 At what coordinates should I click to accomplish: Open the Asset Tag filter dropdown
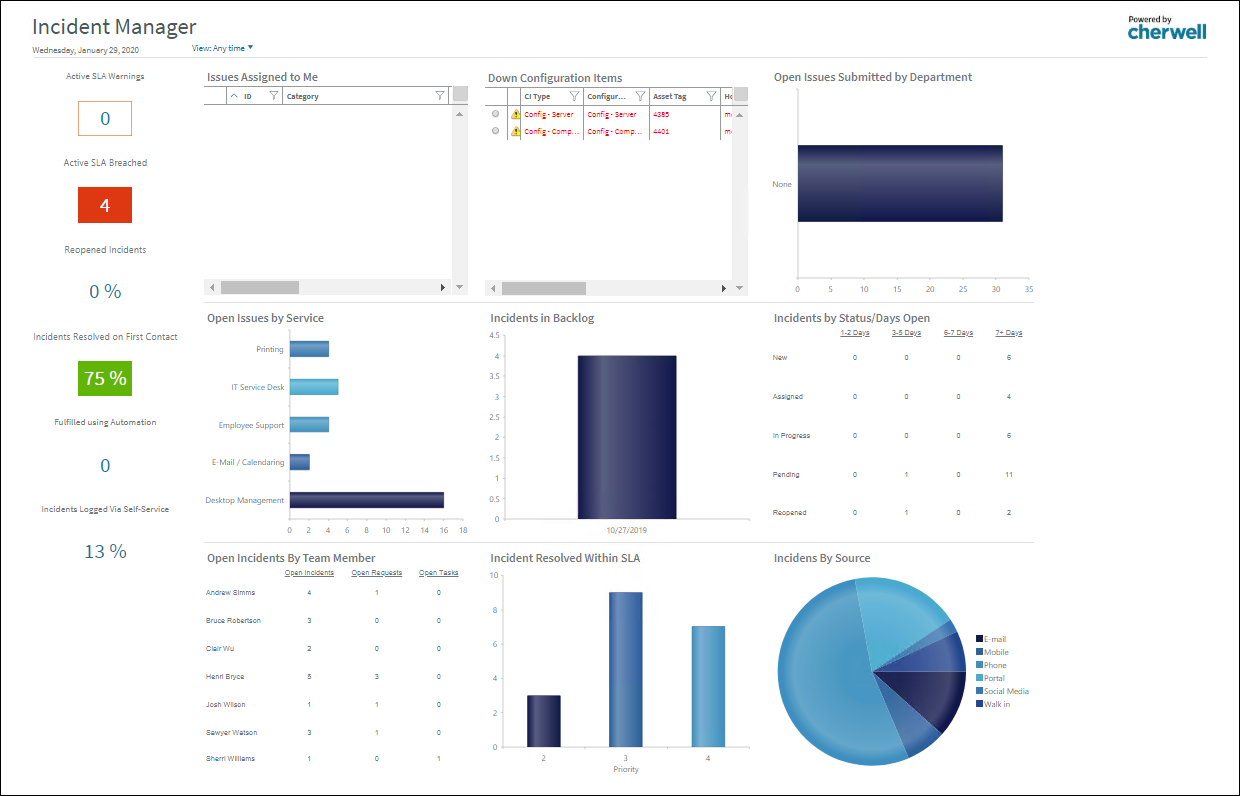712,96
